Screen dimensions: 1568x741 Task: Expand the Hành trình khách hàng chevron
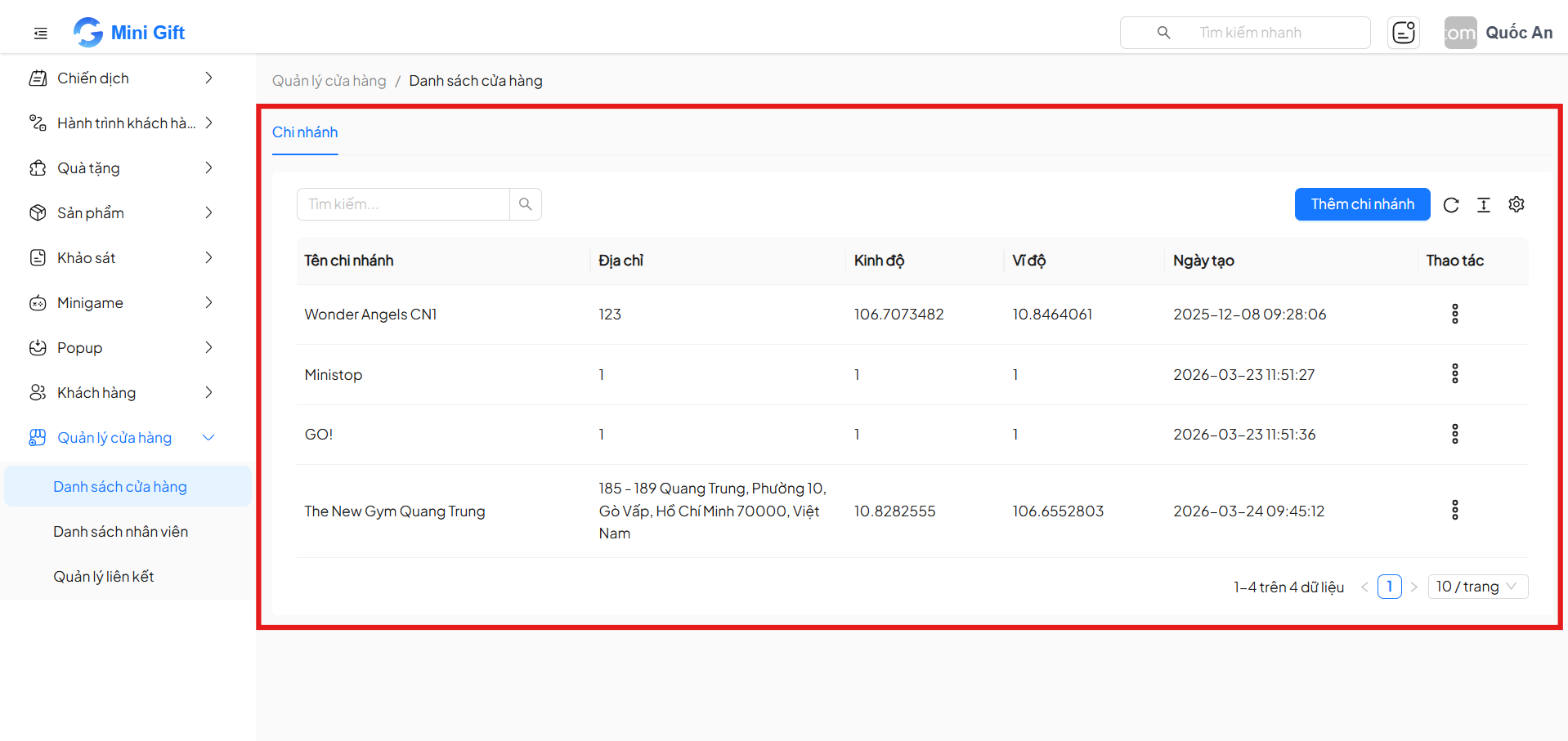208,123
